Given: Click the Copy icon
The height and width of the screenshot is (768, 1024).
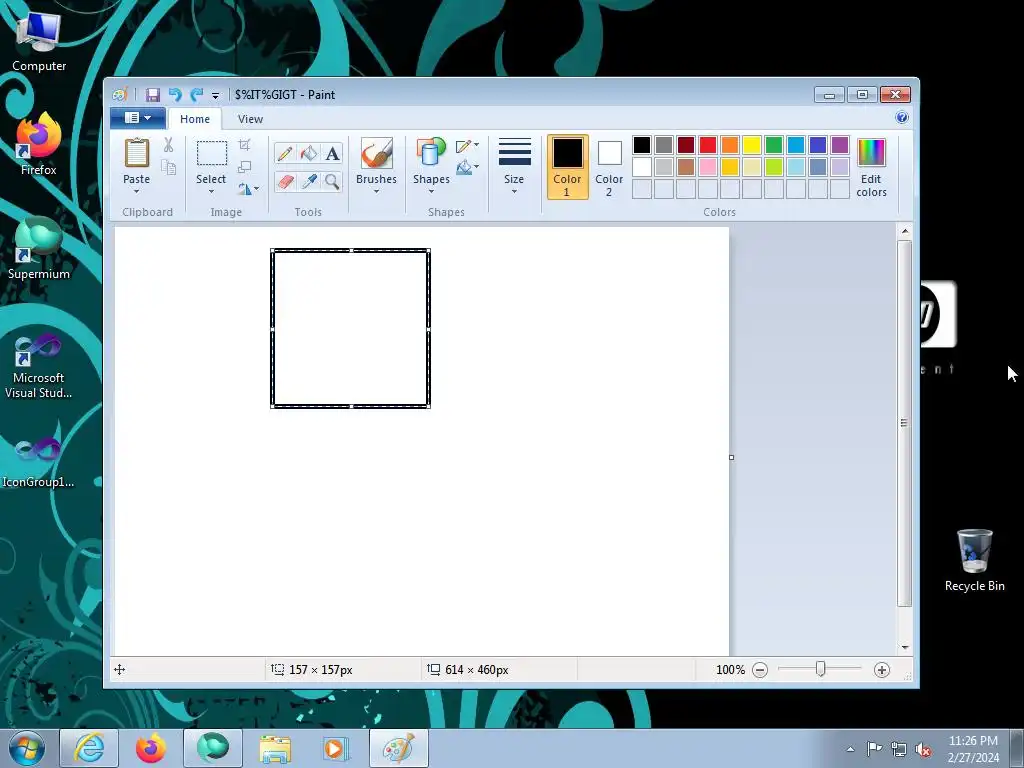Looking at the screenshot, I should pyautogui.click(x=168, y=168).
